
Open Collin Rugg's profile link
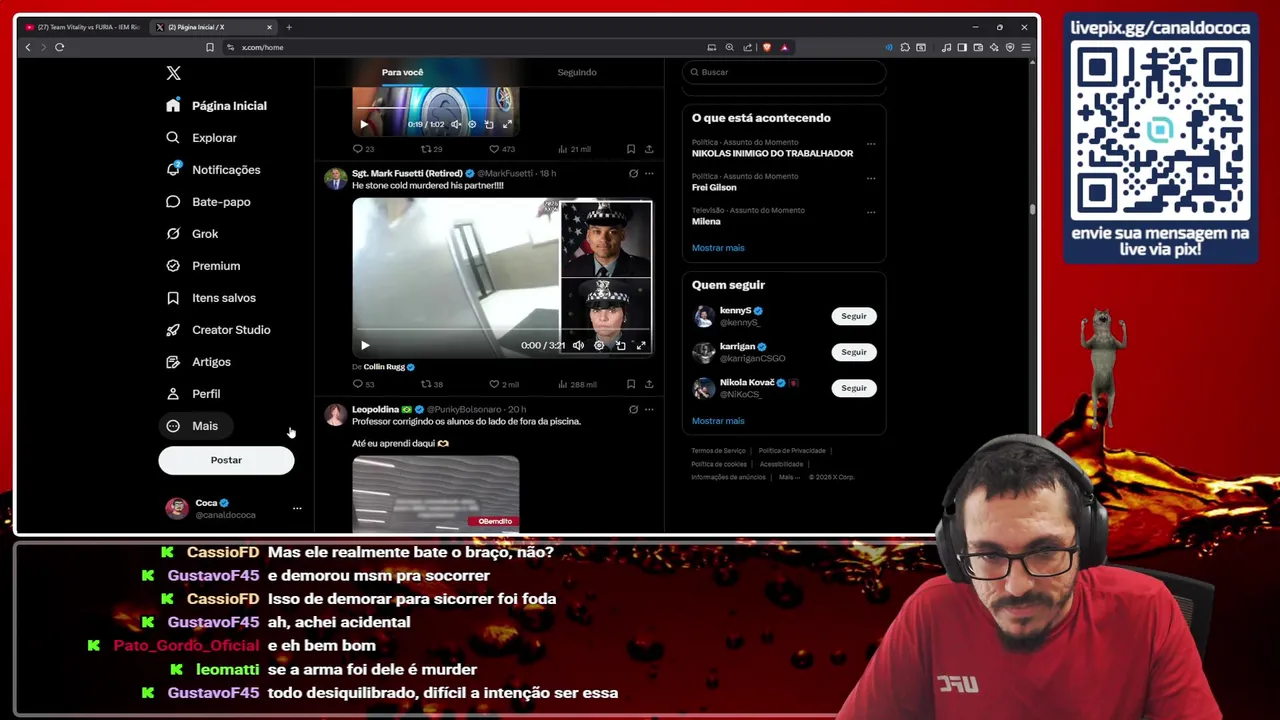pyautogui.click(x=384, y=367)
